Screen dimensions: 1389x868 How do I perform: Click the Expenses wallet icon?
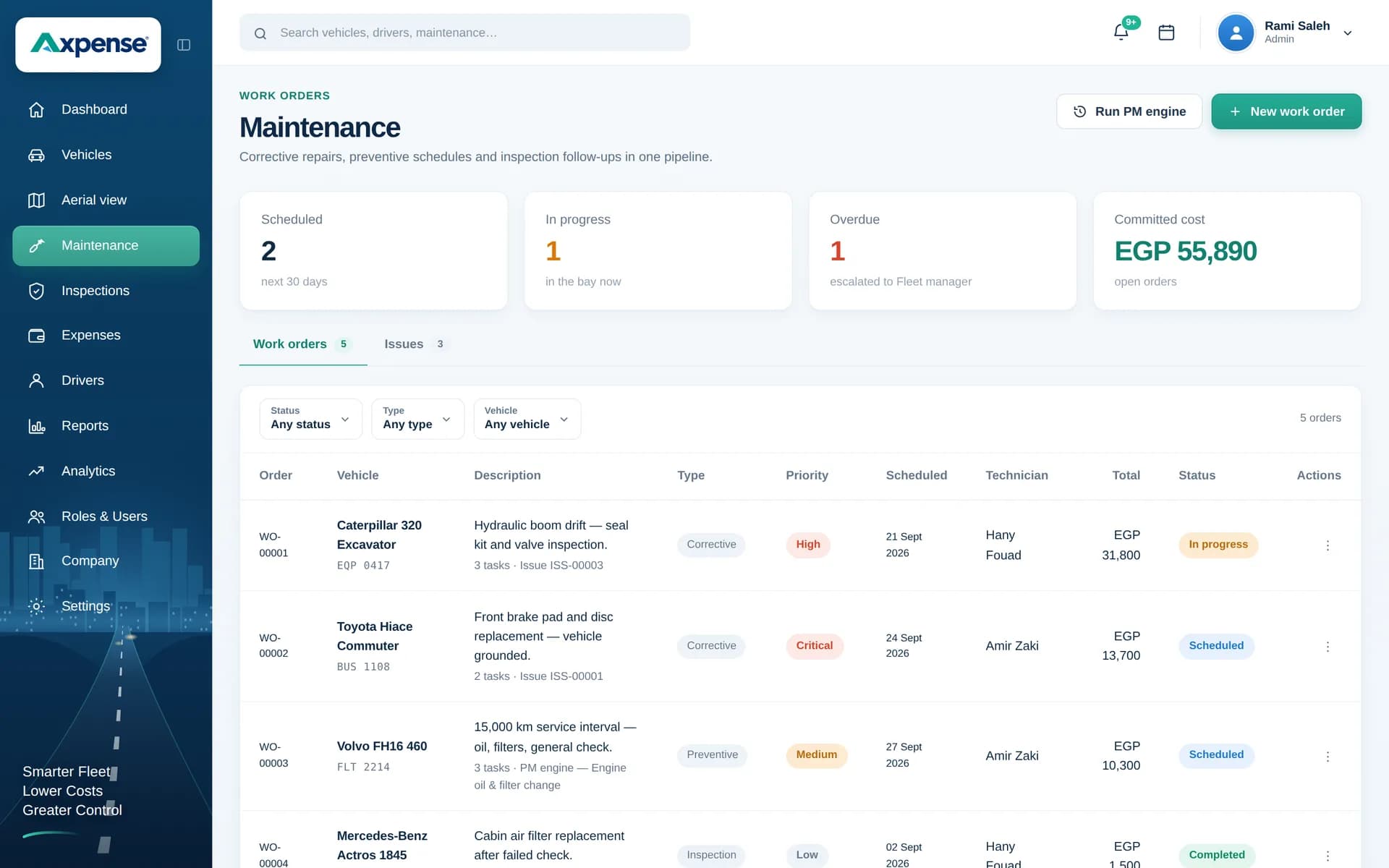click(x=36, y=336)
